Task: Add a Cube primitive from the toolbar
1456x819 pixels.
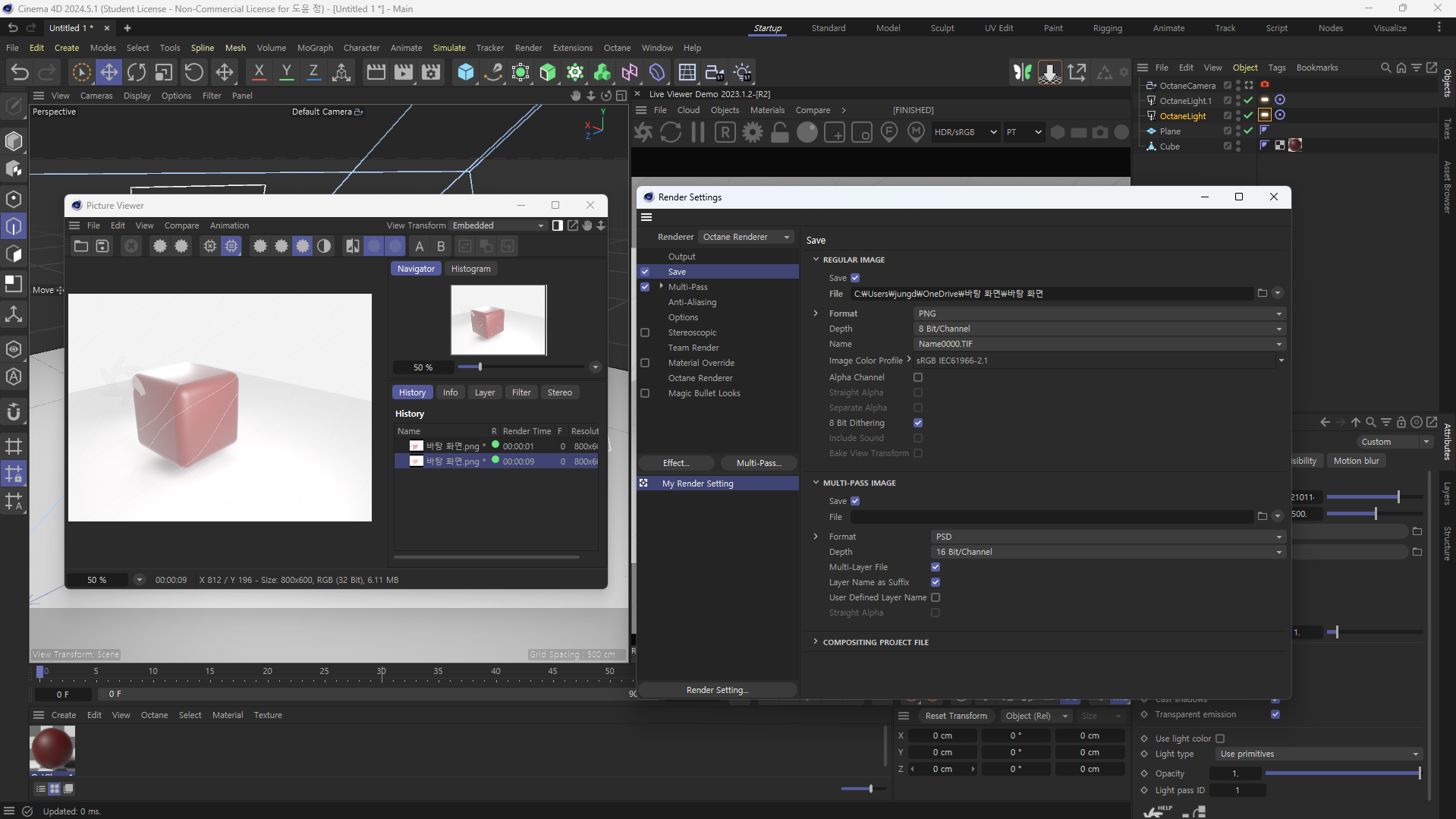Action: pyautogui.click(x=465, y=72)
